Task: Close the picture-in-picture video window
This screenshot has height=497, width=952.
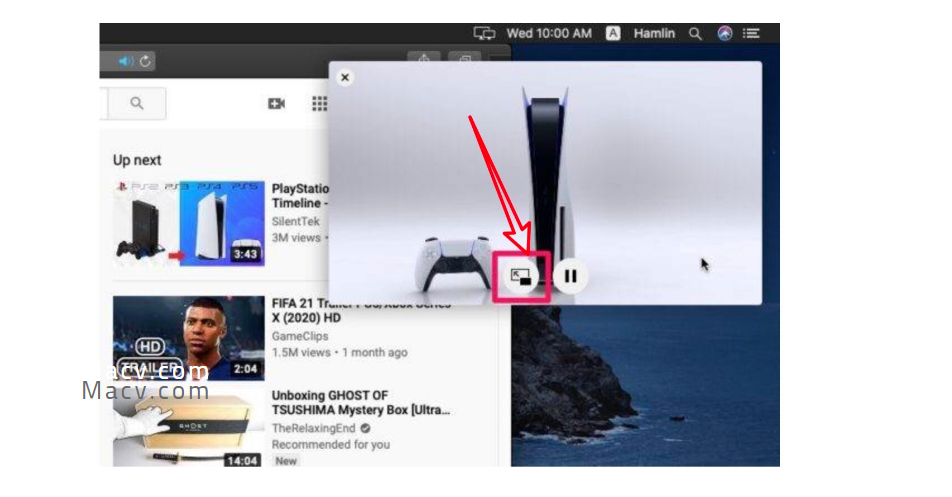Action: pyautogui.click(x=345, y=78)
